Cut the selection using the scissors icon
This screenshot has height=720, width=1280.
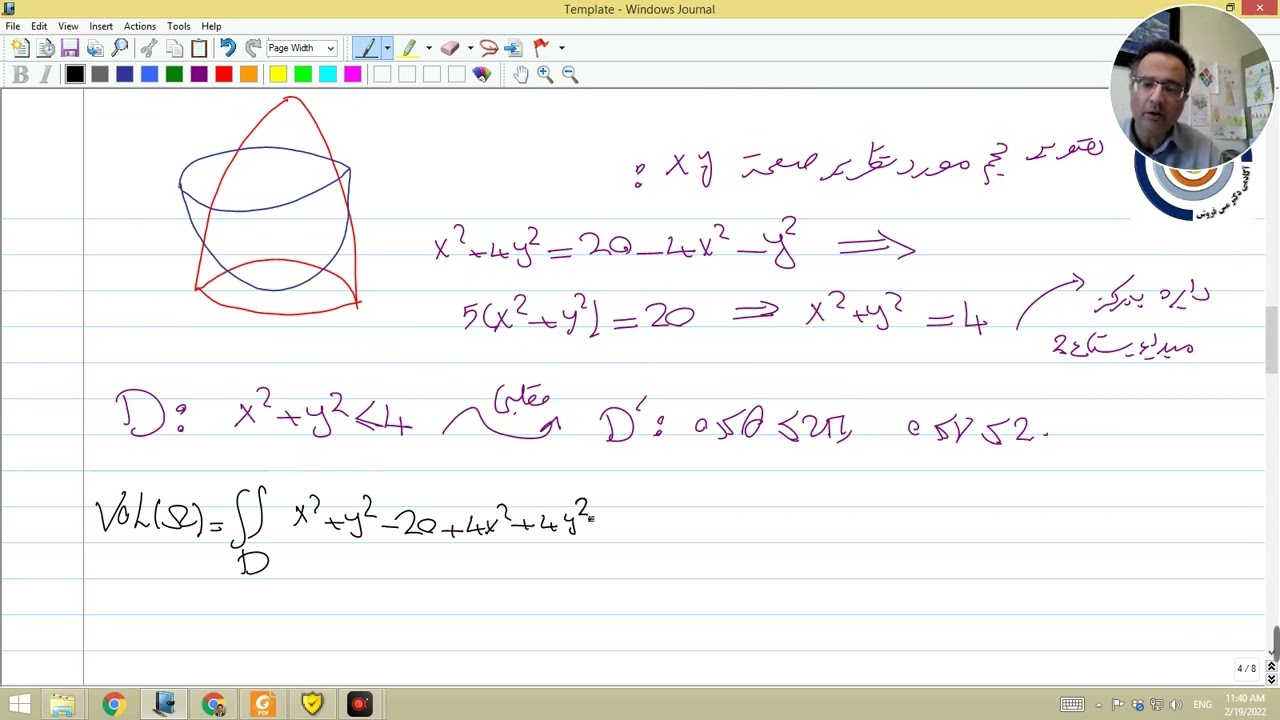click(x=149, y=48)
